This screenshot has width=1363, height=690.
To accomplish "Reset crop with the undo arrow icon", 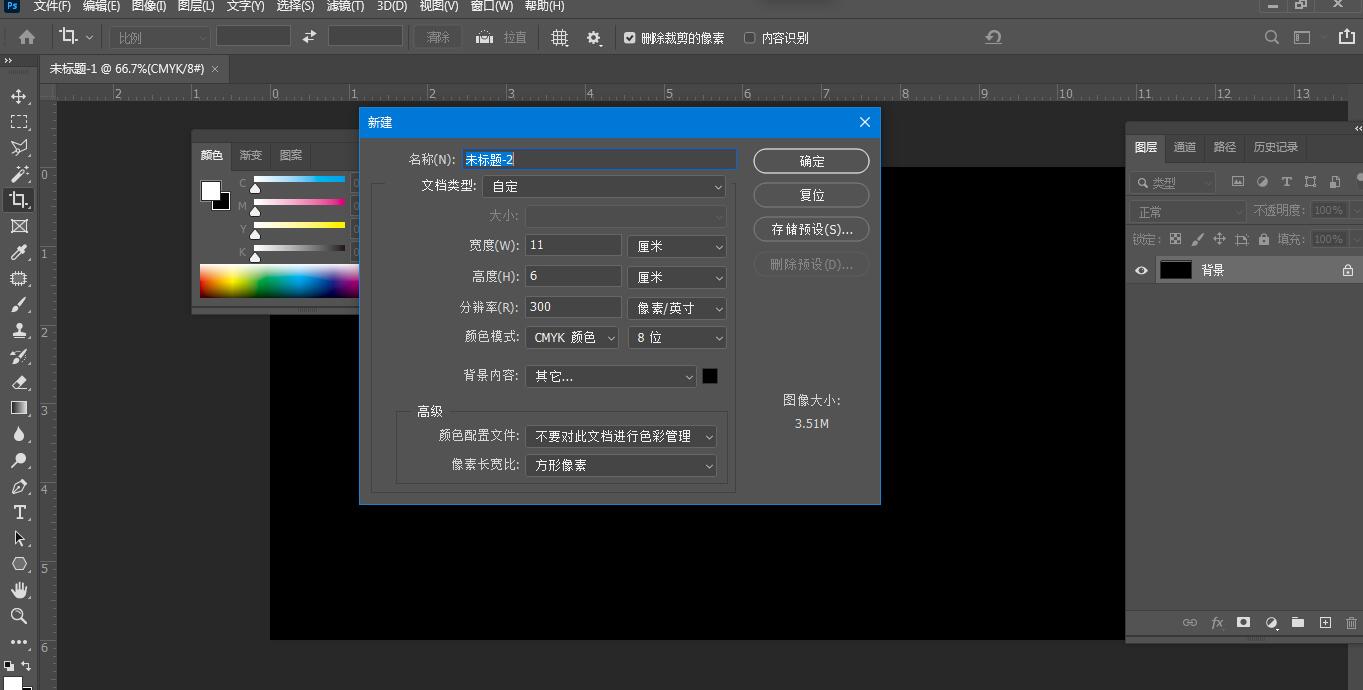I will point(993,37).
